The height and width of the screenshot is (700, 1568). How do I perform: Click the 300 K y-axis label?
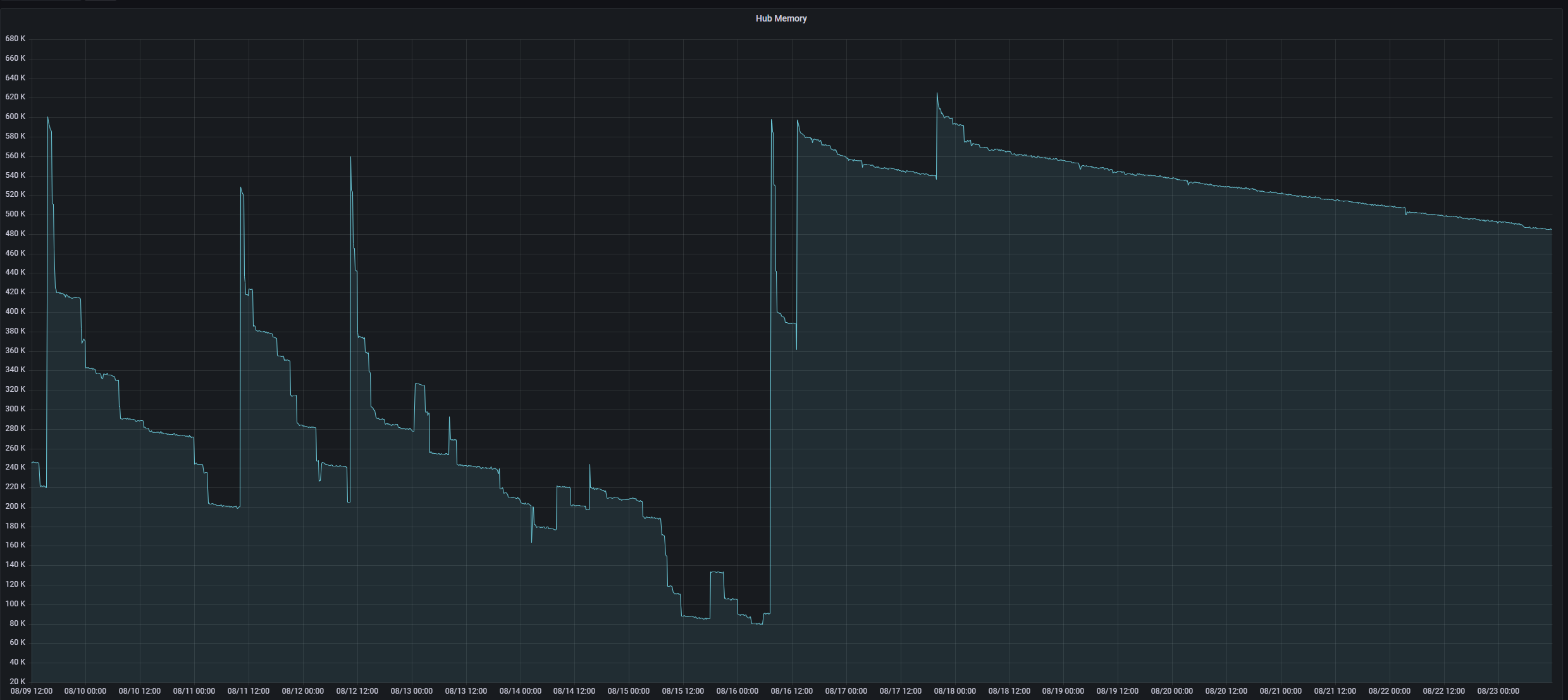pyautogui.click(x=15, y=409)
